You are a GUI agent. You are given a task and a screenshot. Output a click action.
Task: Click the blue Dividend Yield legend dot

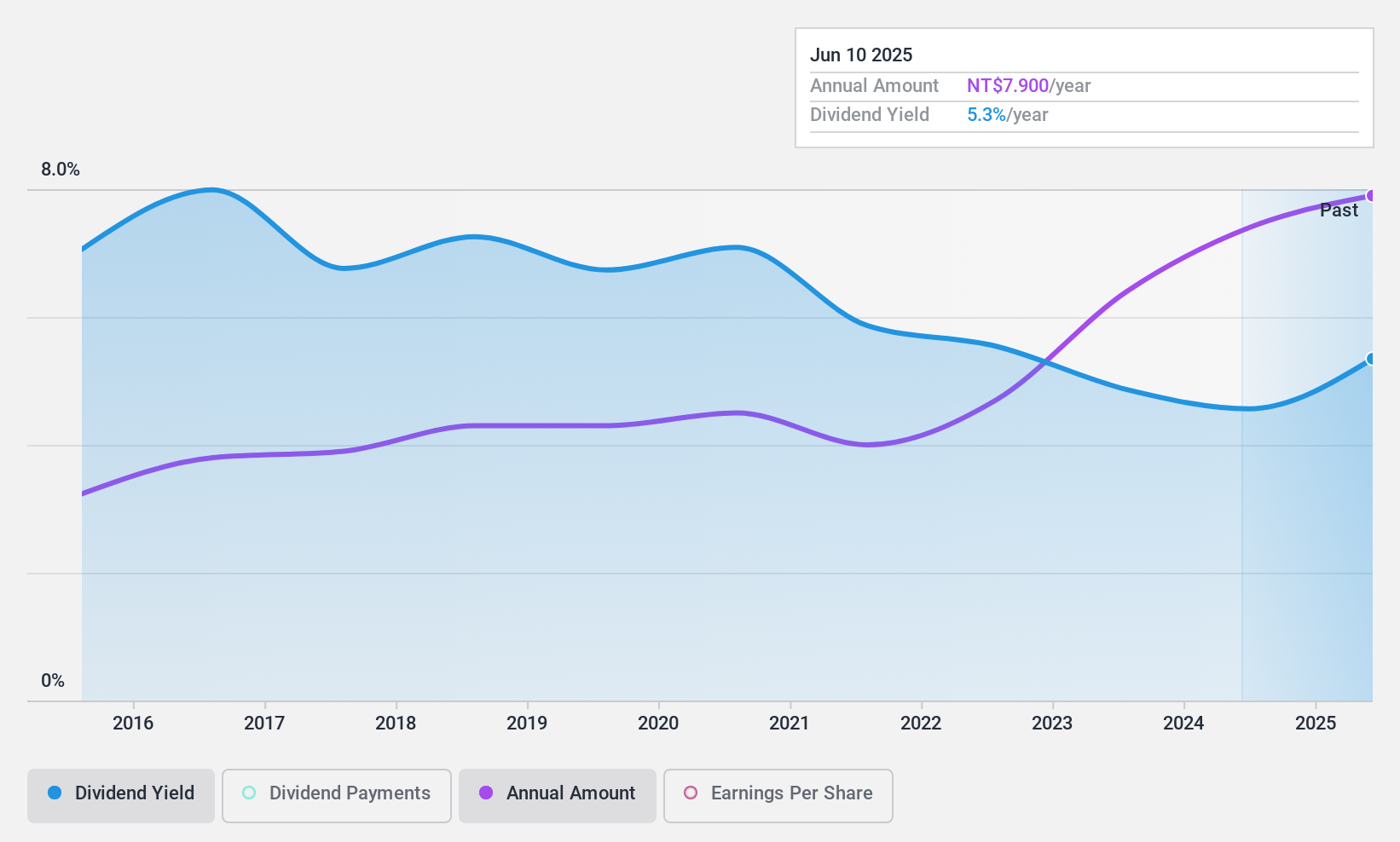click(55, 793)
